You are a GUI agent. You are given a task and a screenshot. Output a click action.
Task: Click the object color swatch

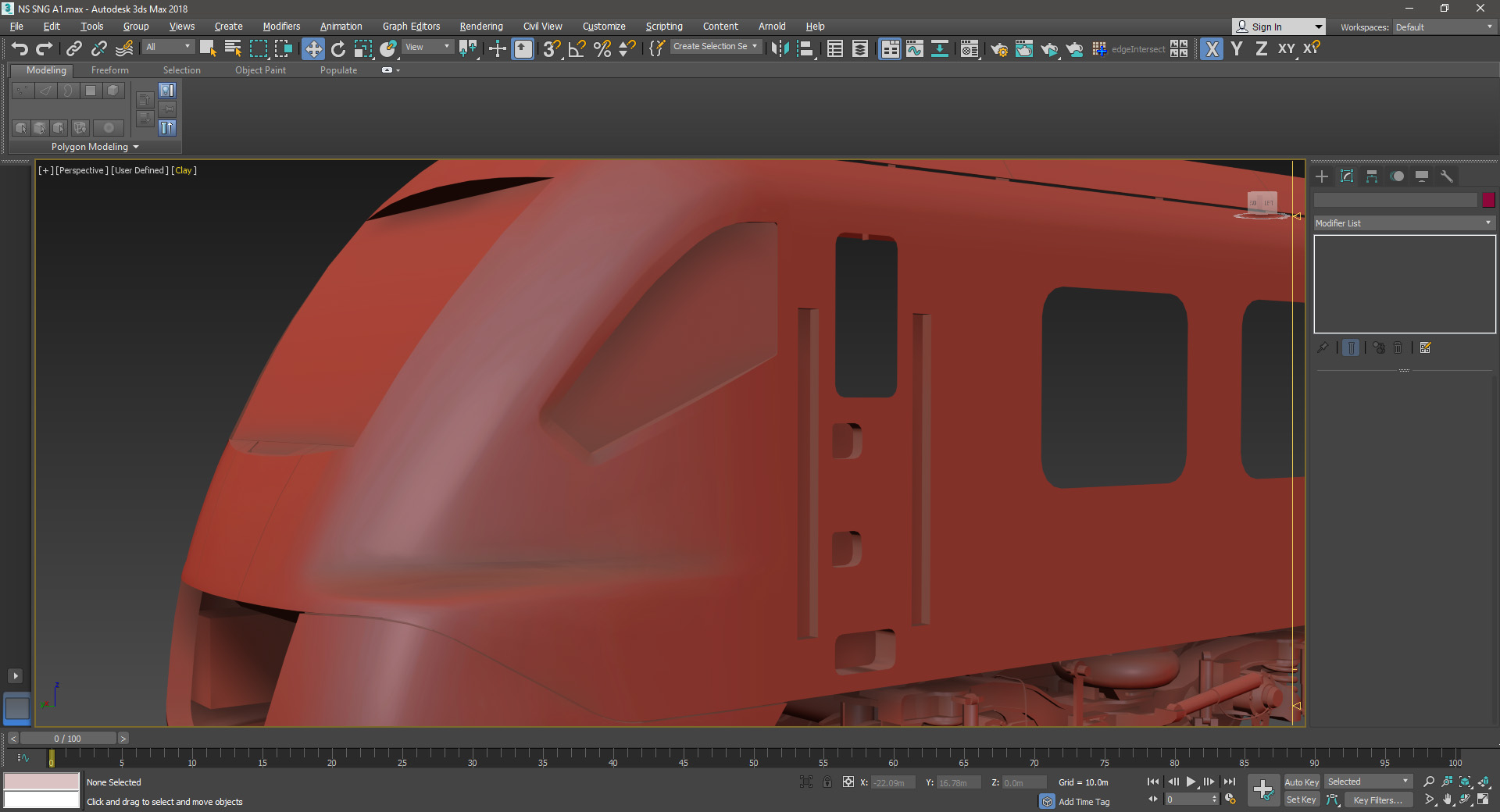pos(1488,200)
